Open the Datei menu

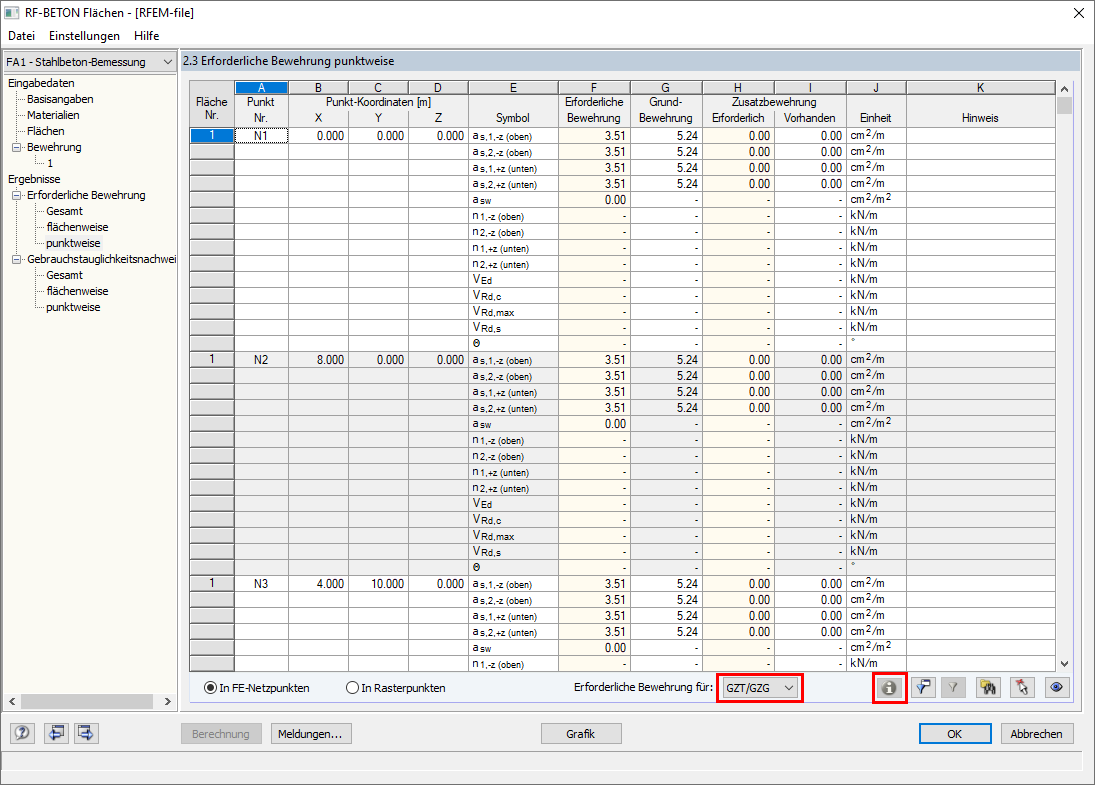(x=22, y=36)
